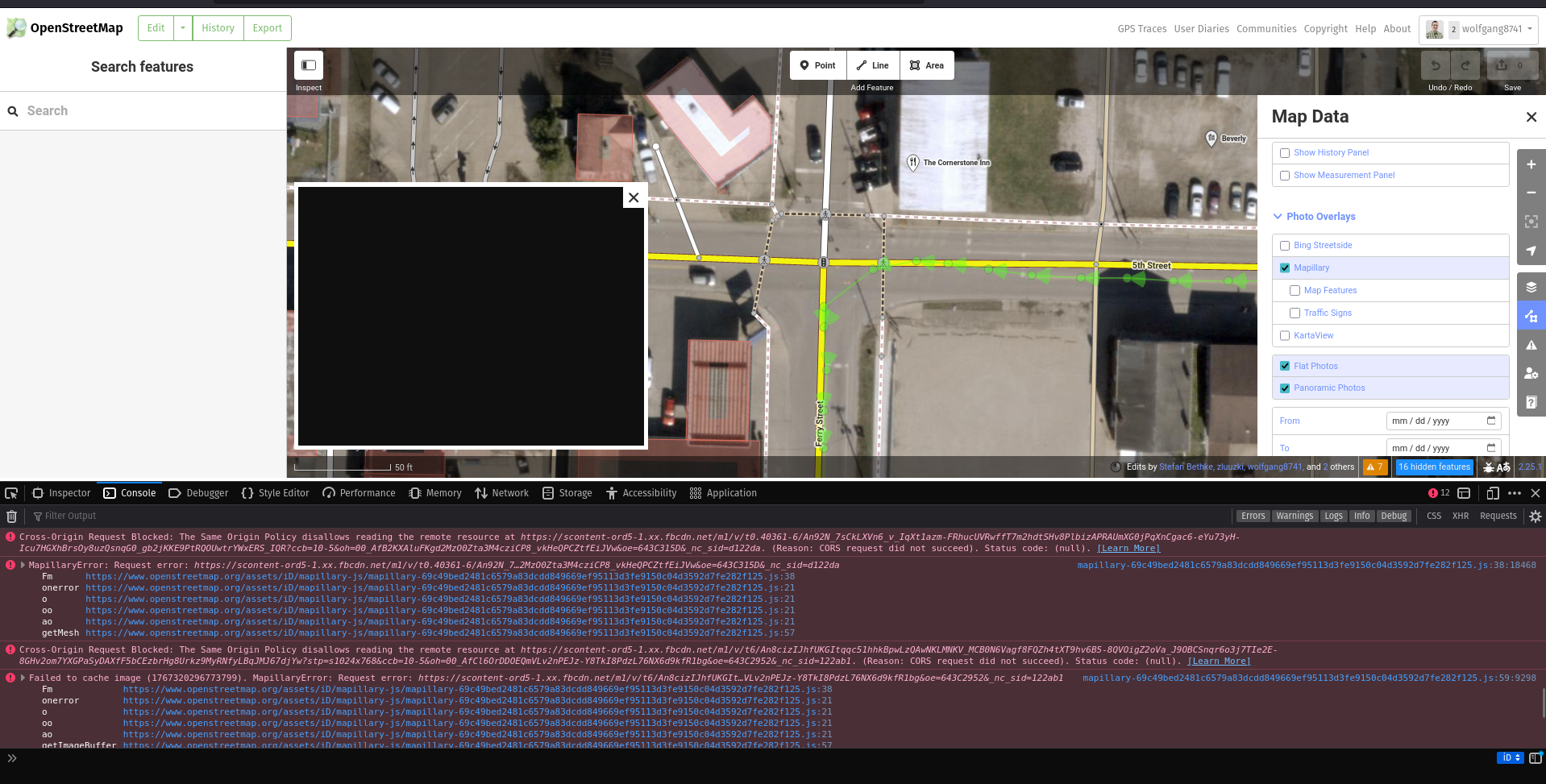Select the Line drawing tool

[x=873, y=65]
